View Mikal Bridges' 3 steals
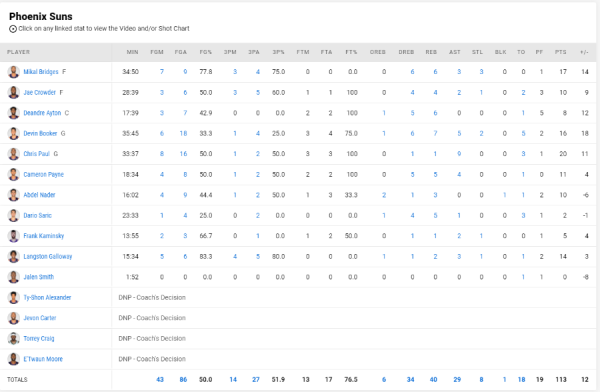The width and height of the screenshot is (600, 392). click(481, 72)
